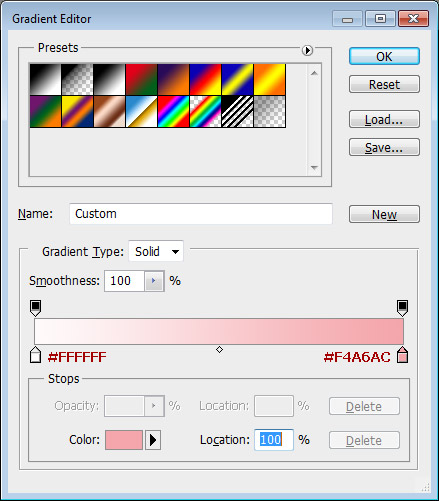Open the Color stop arrow menu

point(153,440)
